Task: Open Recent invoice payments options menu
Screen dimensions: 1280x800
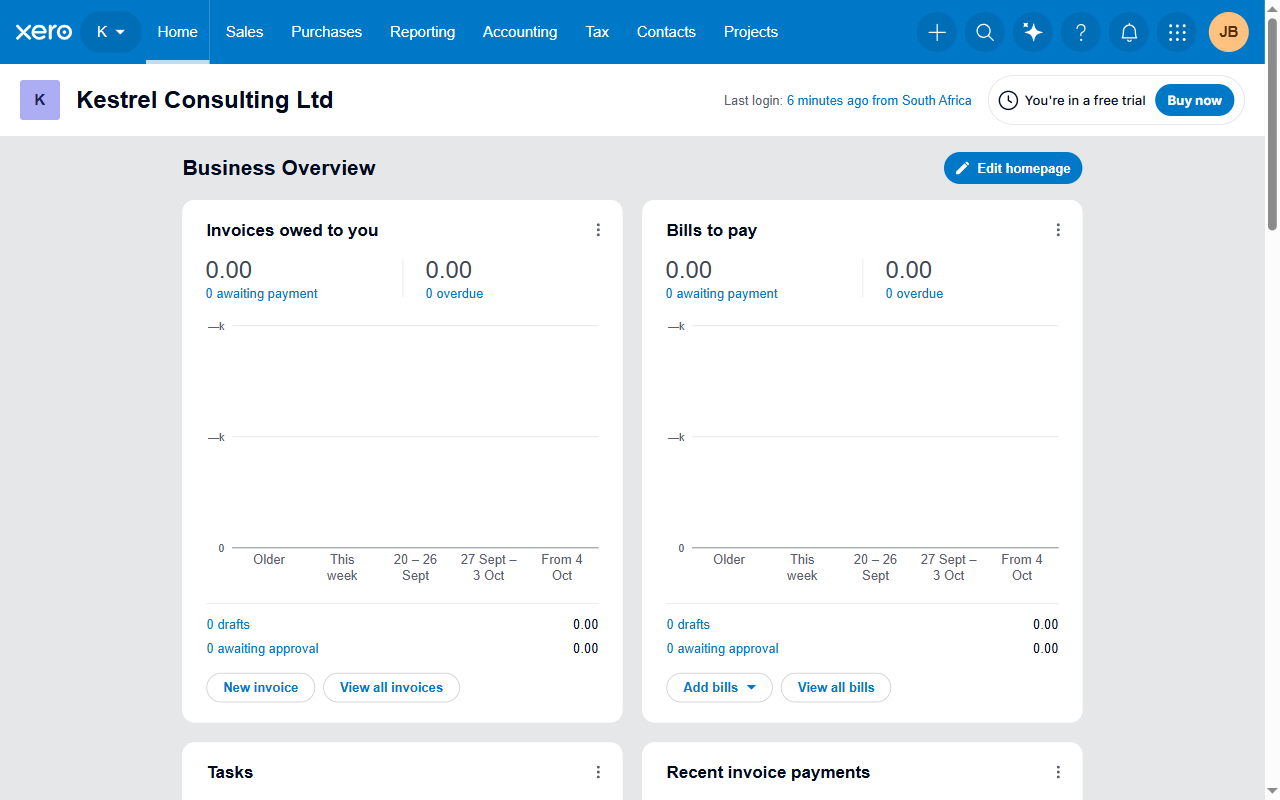Action: 1058,772
